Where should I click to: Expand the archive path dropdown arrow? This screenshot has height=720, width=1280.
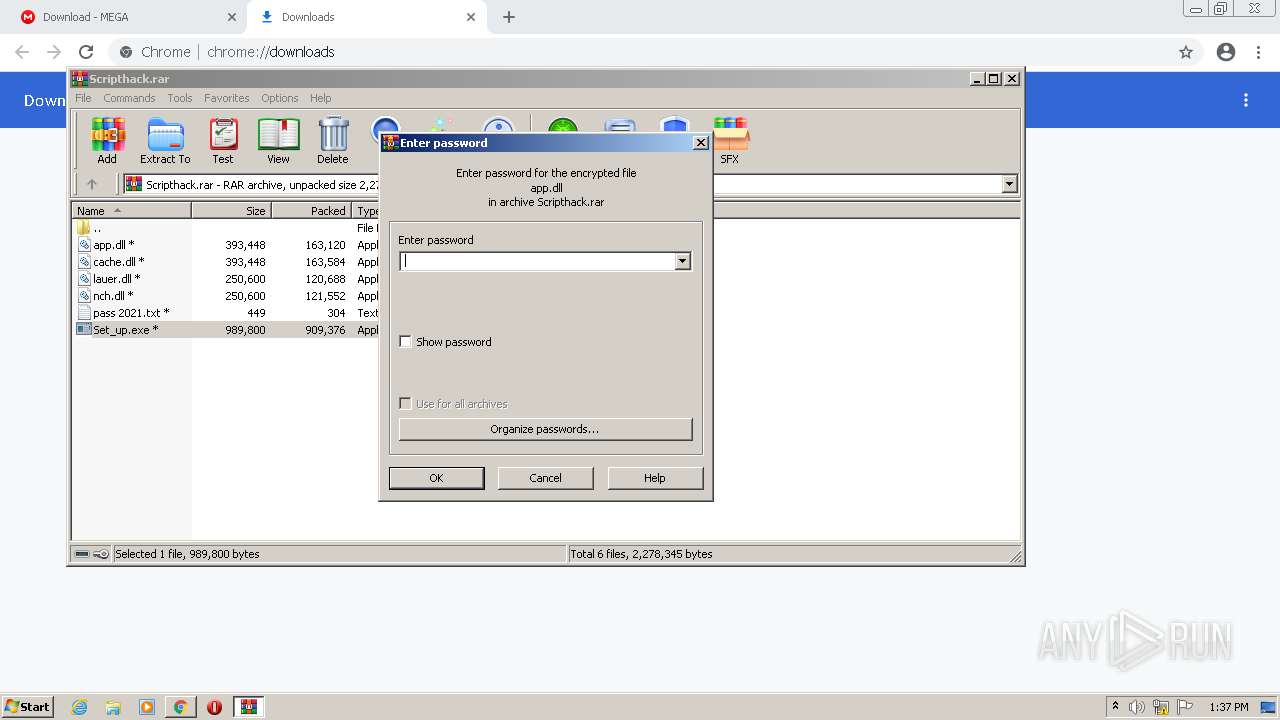1009,184
